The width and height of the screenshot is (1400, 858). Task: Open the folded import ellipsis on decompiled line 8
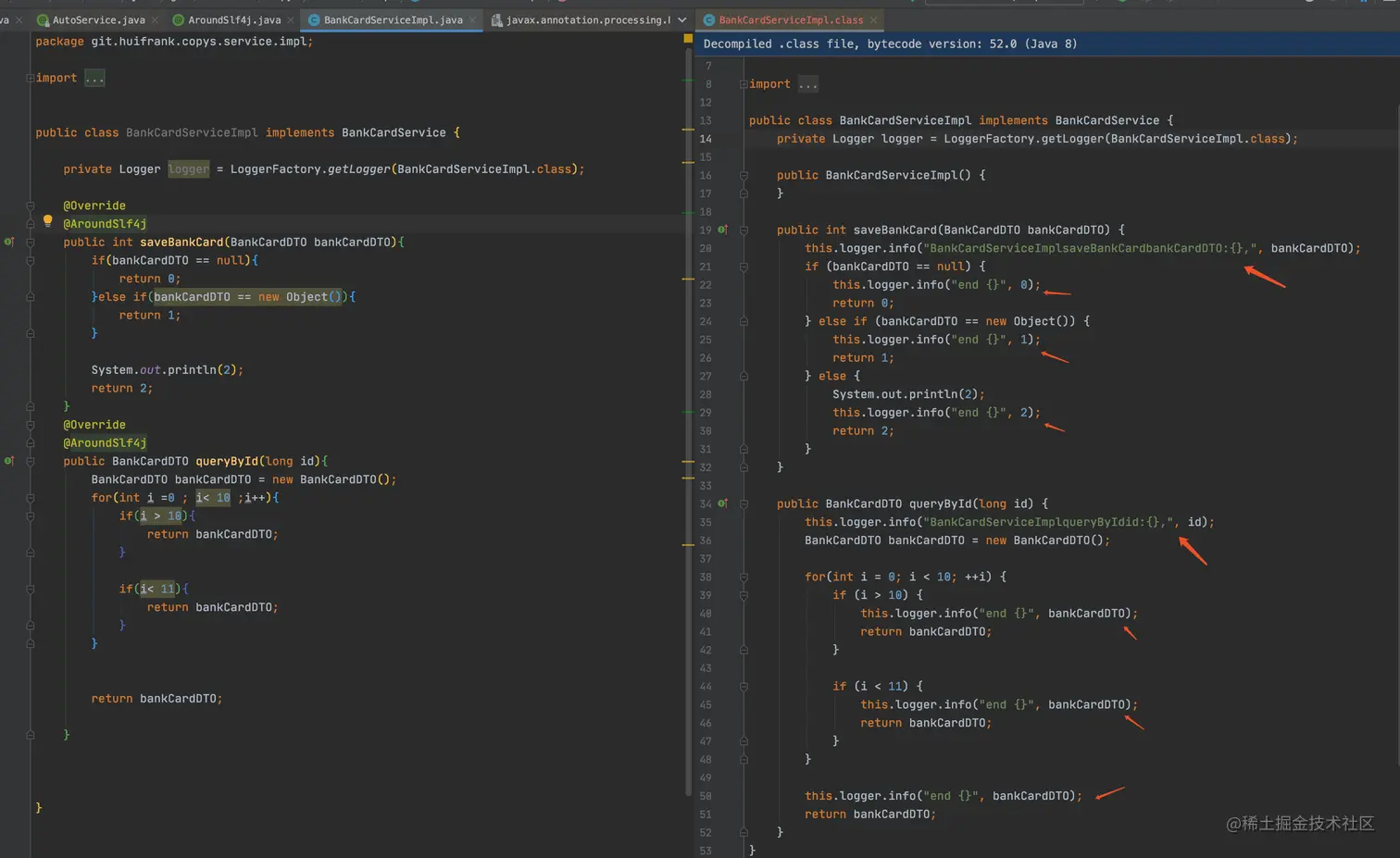(x=808, y=84)
